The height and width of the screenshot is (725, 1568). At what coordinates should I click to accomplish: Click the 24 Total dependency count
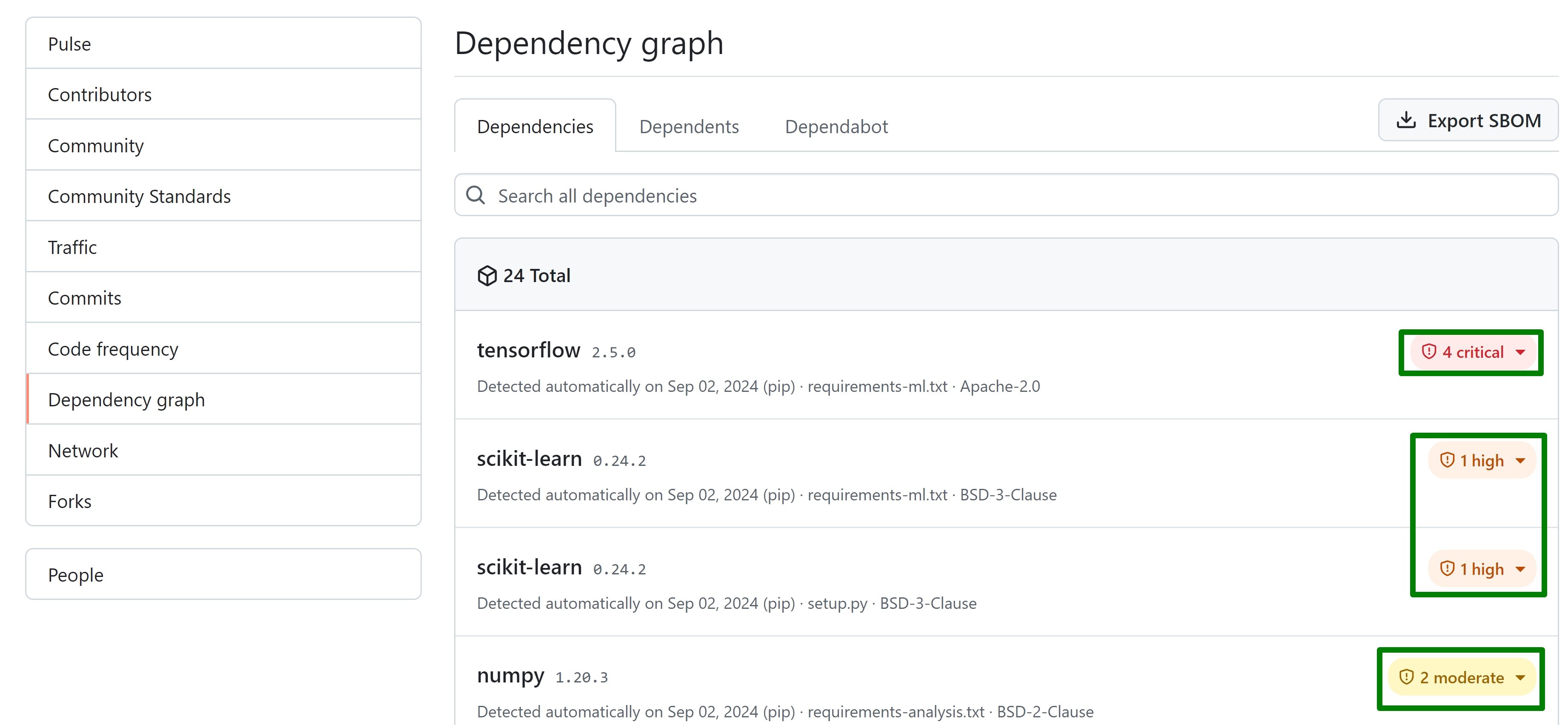(536, 276)
